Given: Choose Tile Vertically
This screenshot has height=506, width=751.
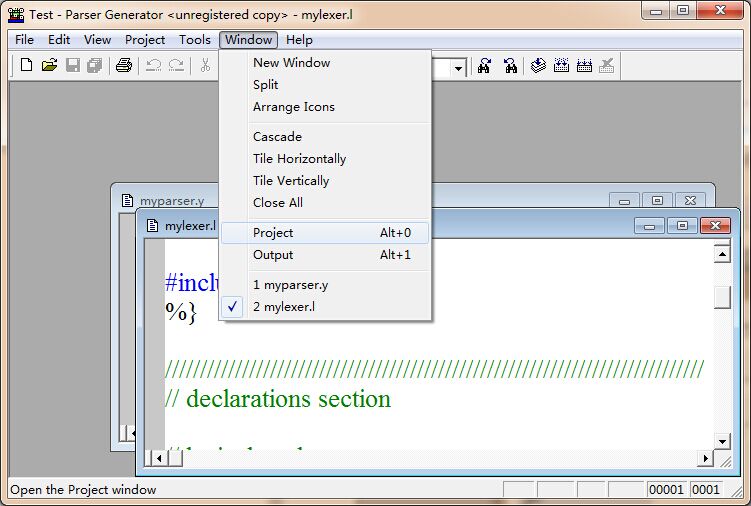Looking at the screenshot, I should (x=325, y=181).
